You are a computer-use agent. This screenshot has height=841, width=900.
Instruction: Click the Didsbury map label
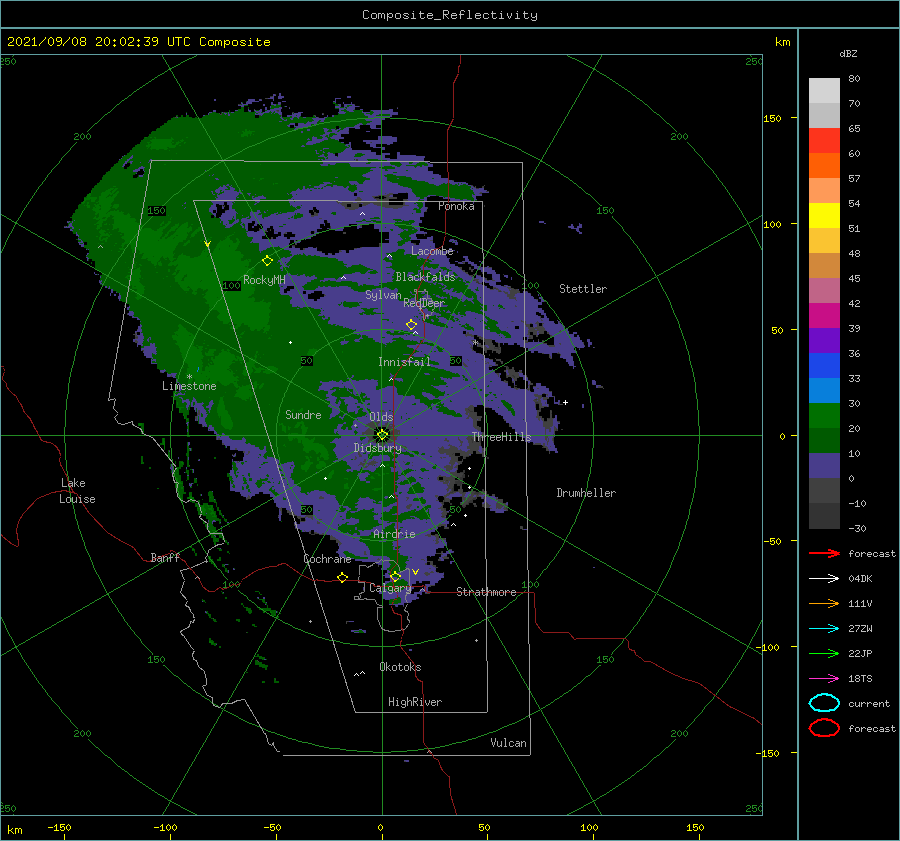click(x=377, y=448)
